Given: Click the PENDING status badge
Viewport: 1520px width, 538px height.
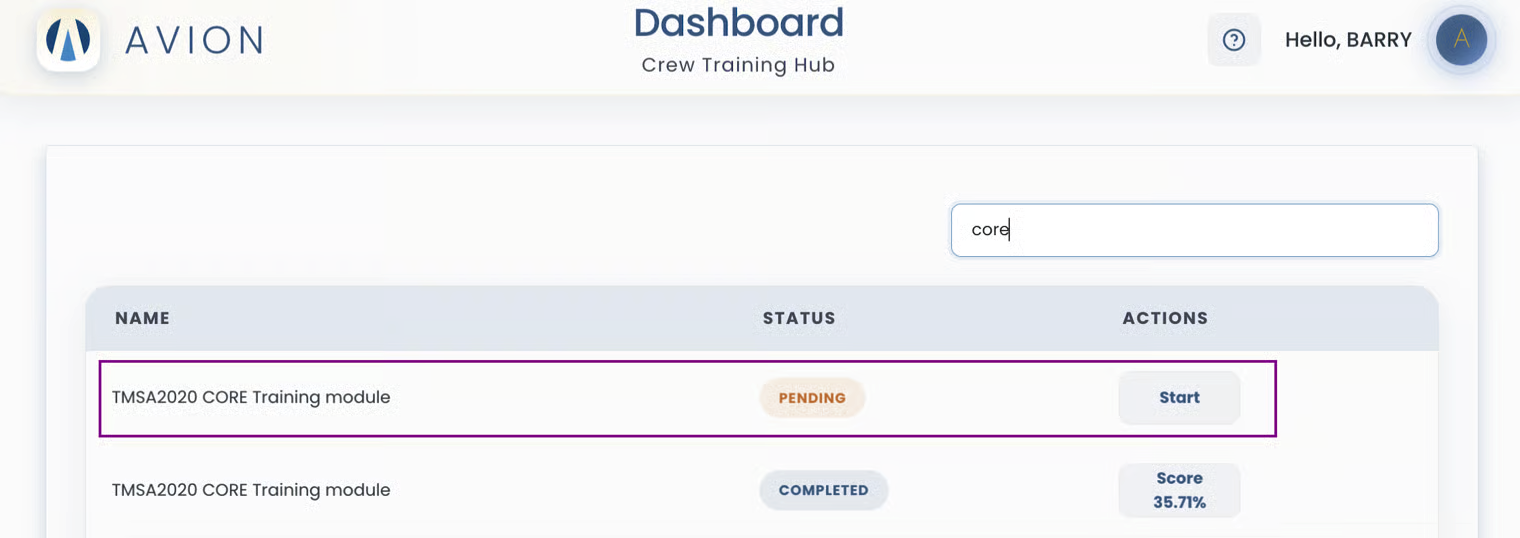Looking at the screenshot, I should (x=812, y=398).
